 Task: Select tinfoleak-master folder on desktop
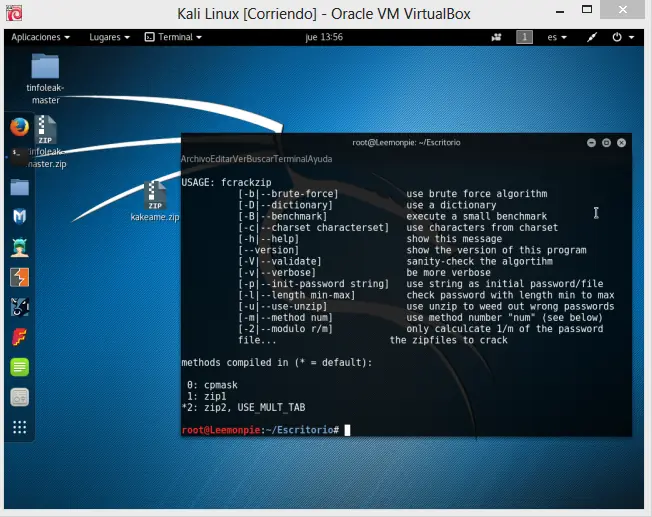click(45, 79)
